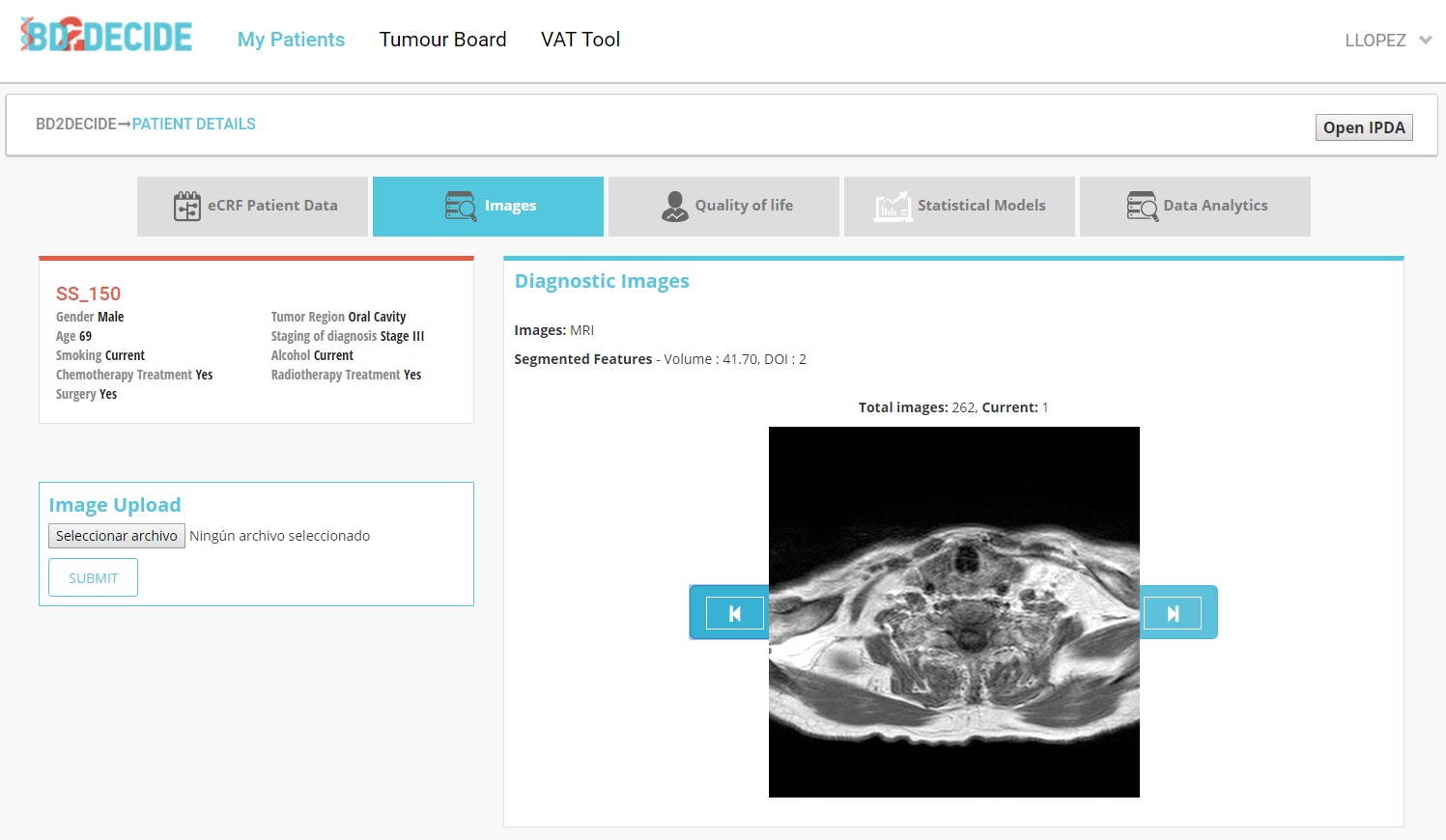Click the eCRF Patient Data calendar icon
Image resolution: width=1446 pixels, height=840 pixels.
(x=186, y=206)
